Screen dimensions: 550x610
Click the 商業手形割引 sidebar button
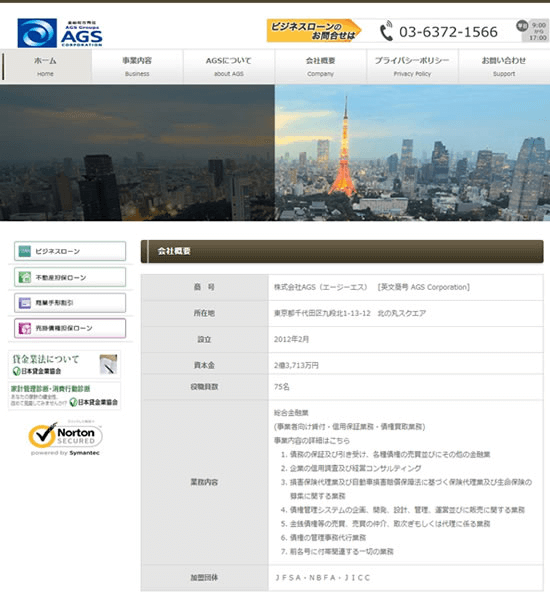(70, 303)
